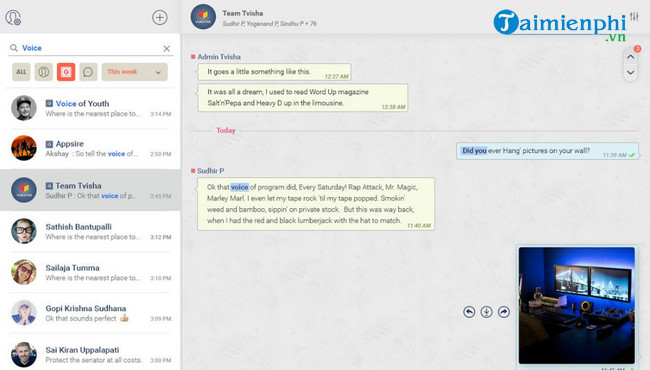This screenshot has width=650, height=370.
Task: Open the profile settings icon
Action: tap(13, 18)
